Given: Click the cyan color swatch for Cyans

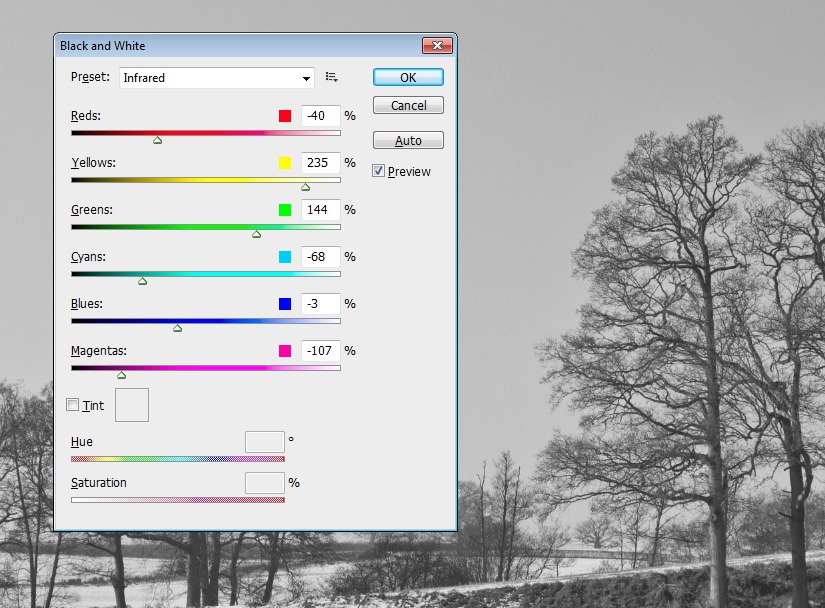Looking at the screenshot, I should [x=285, y=257].
